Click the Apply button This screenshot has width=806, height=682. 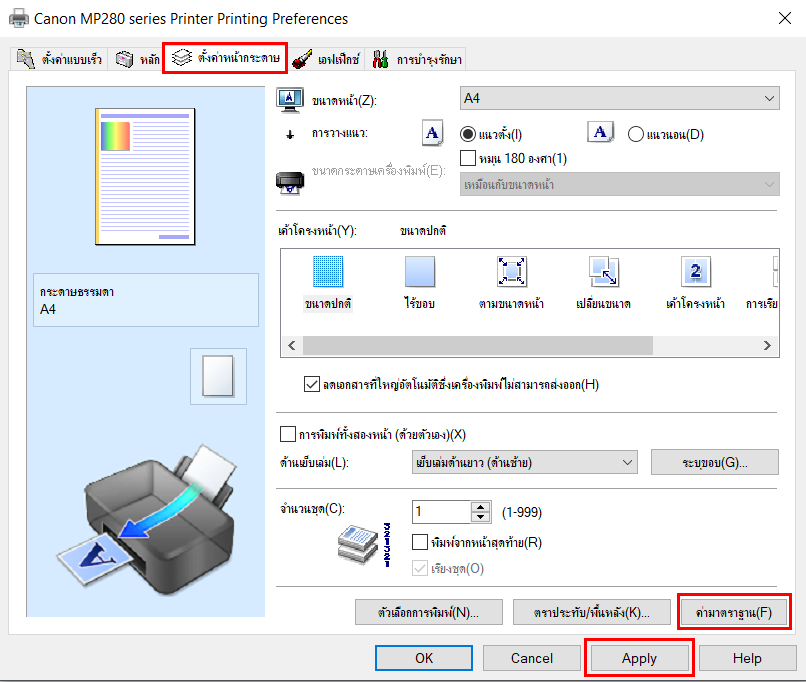[639, 658]
